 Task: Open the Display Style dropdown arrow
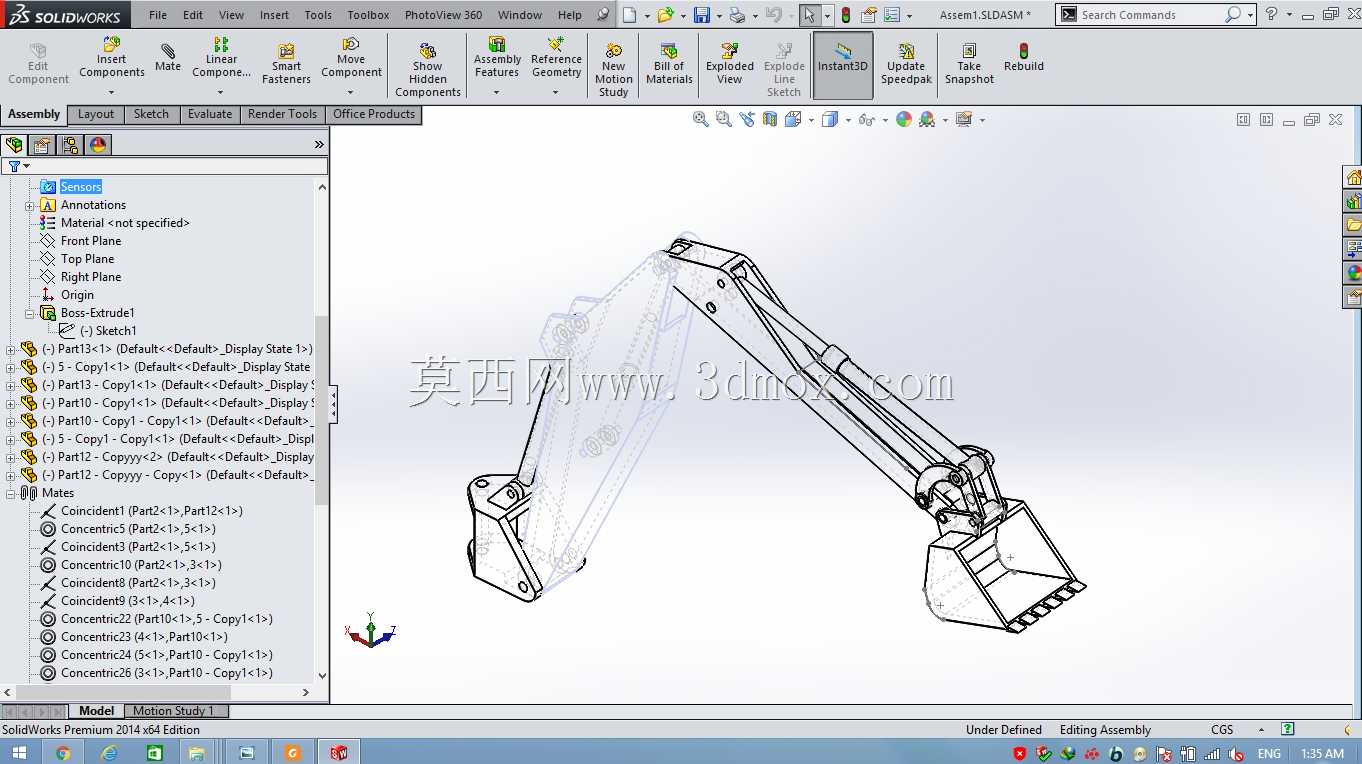tap(848, 120)
